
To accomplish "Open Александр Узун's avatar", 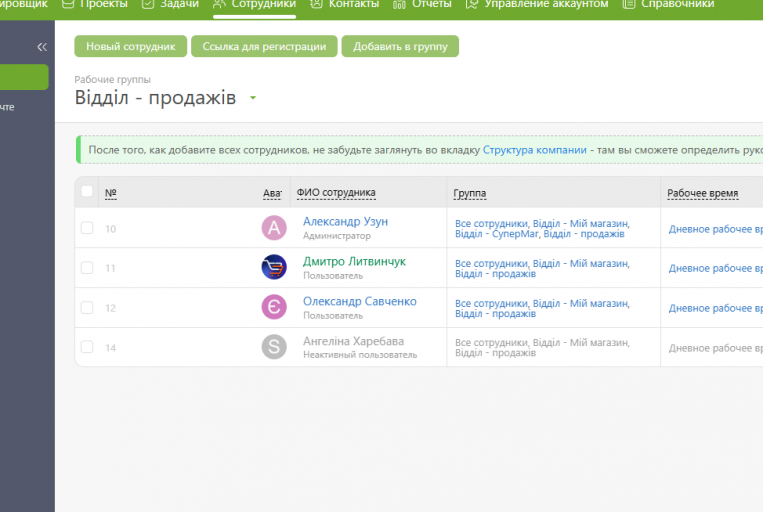I will [x=274, y=228].
